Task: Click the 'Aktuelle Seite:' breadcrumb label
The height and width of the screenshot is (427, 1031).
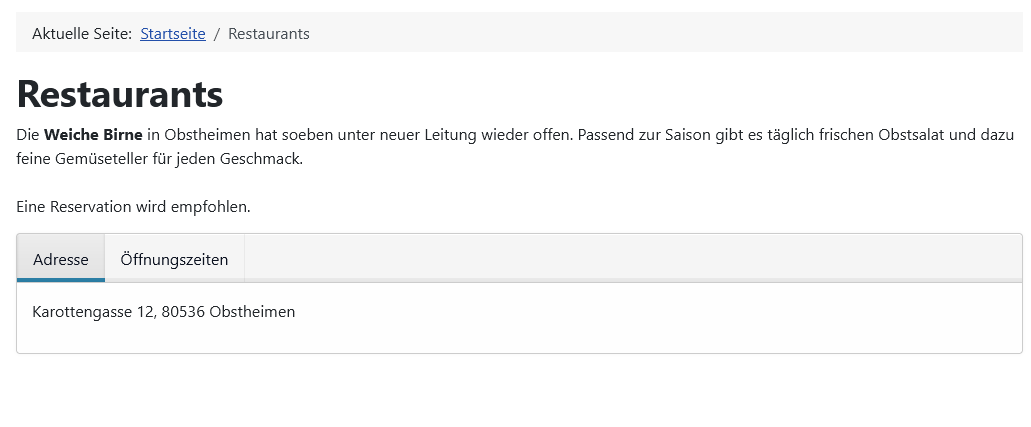Action: [82, 34]
